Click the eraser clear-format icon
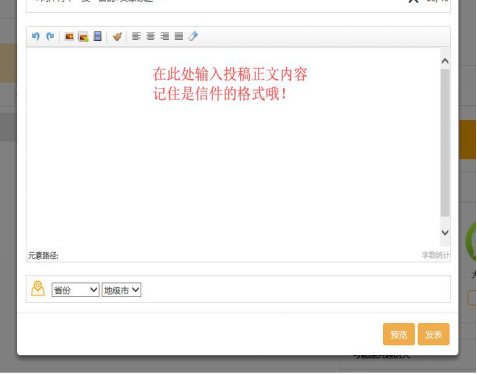The image size is (477, 375). [x=193, y=36]
